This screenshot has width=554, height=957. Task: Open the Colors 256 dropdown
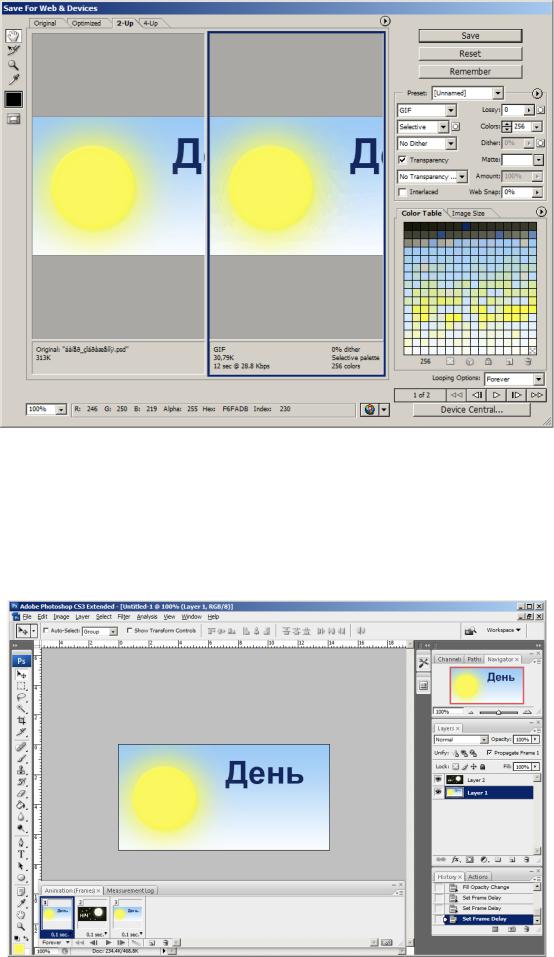537,127
